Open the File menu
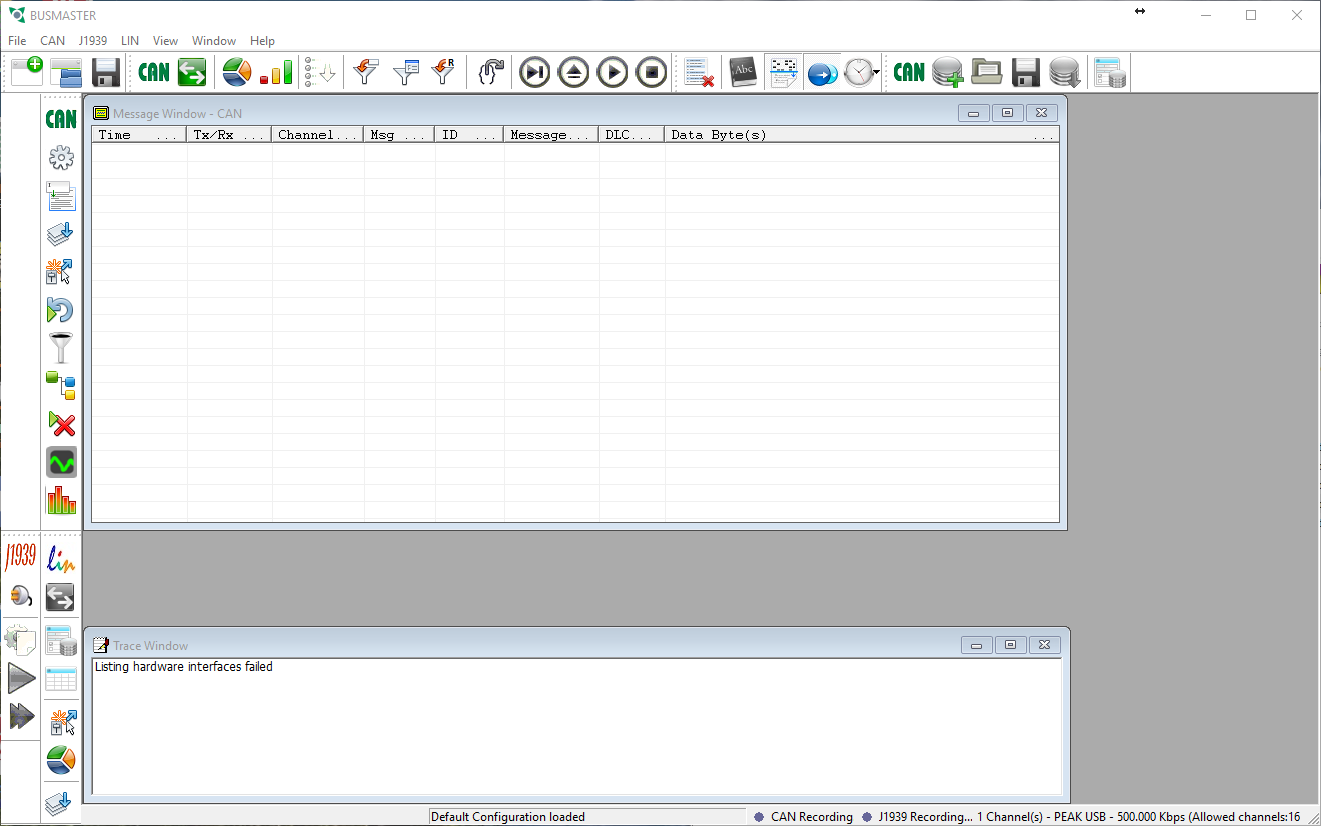This screenshot has width=1321, height=826. (17, 41)
